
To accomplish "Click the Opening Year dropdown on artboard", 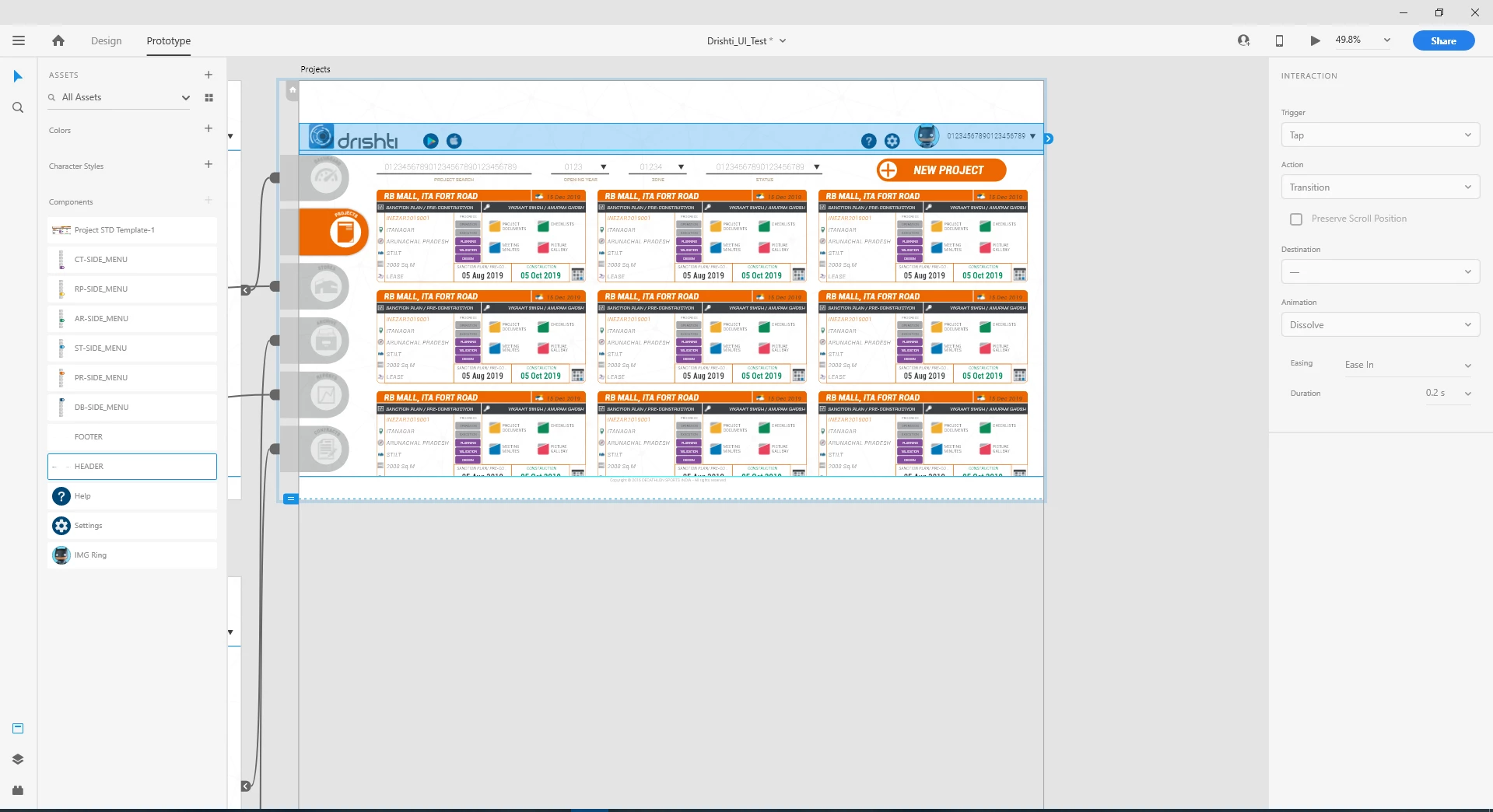I will point(580,167).
